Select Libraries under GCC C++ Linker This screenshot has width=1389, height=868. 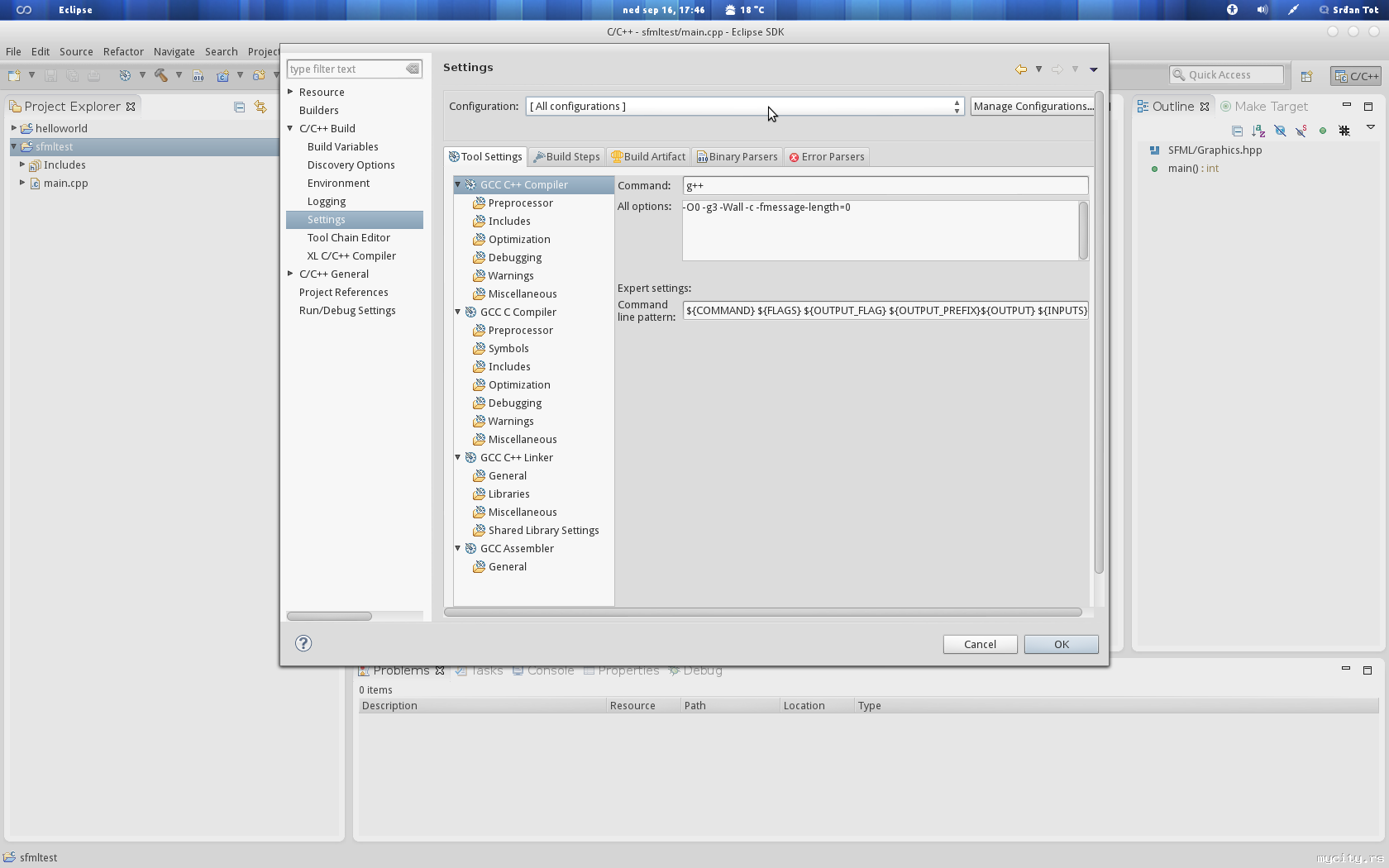(x=508, y=494)
